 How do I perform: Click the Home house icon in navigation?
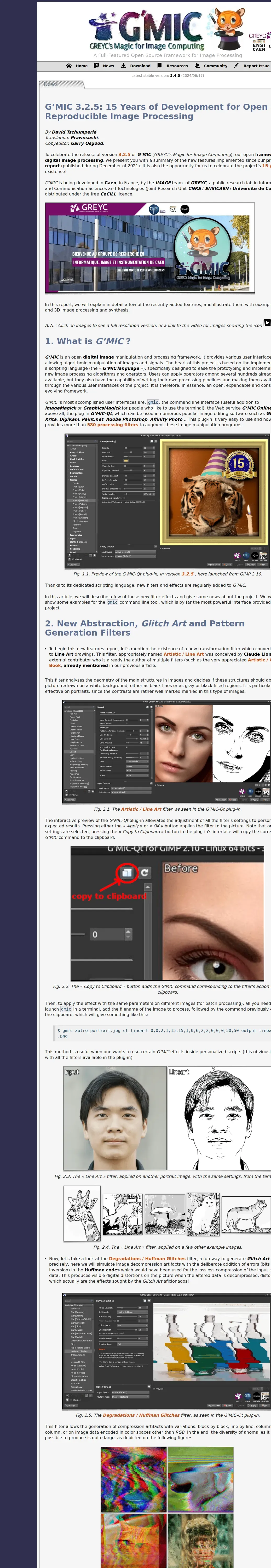[69, 66]
